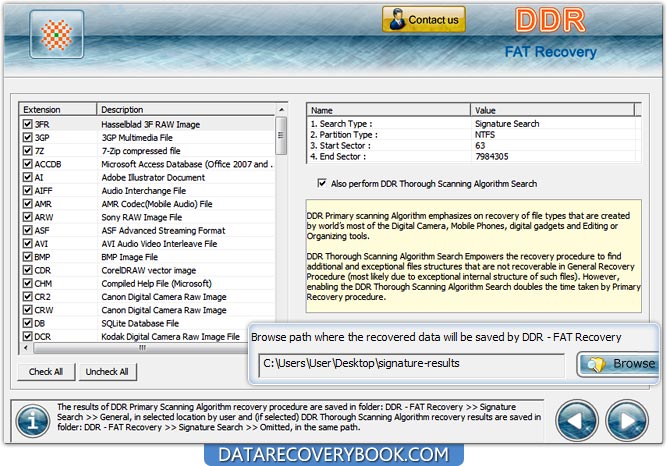This screenshot has width=667, height=466.
Task: Toggle the DCR extension checkbox
Action: point(27,336)
